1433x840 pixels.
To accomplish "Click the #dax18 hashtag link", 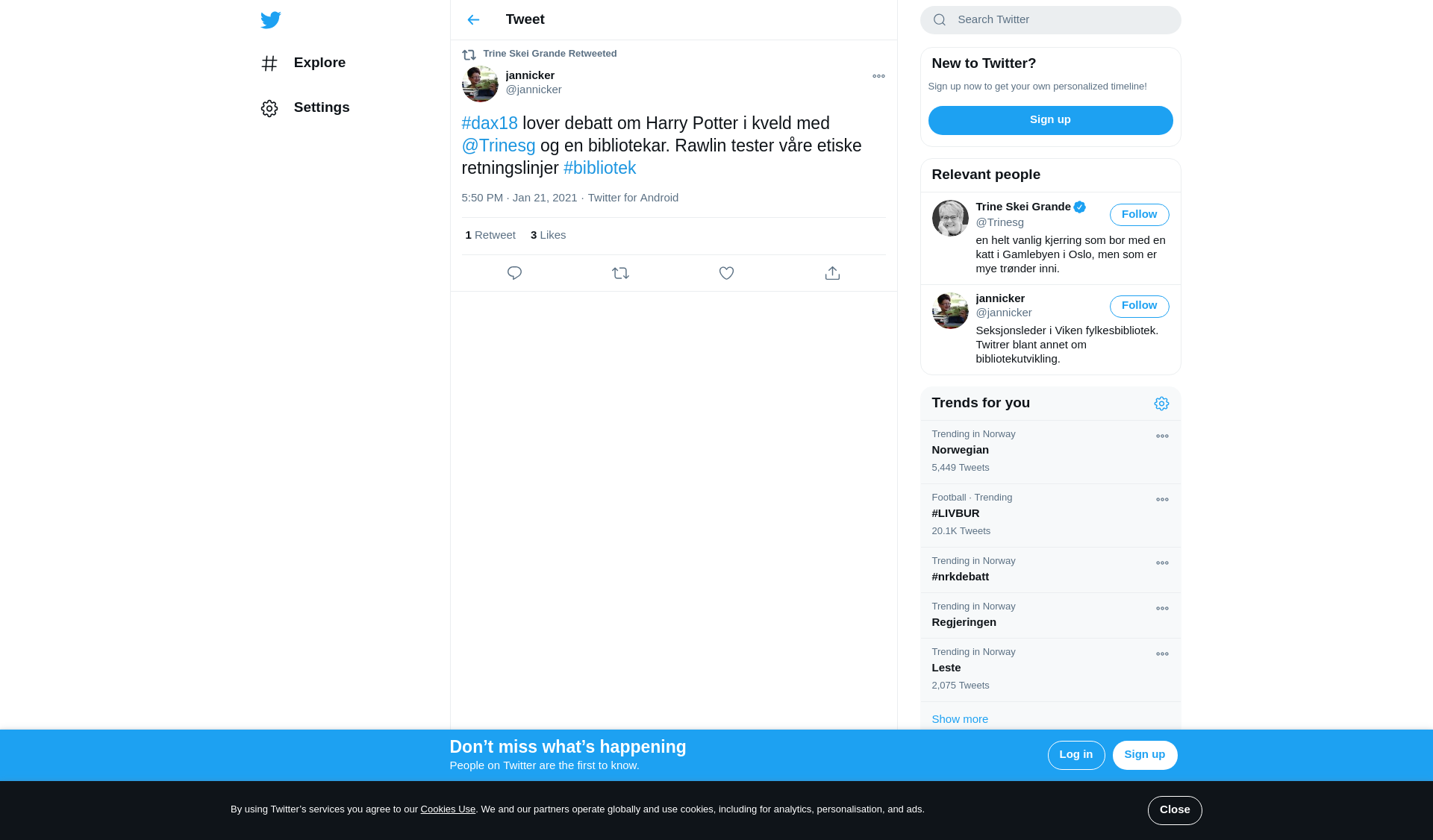I will tap(490, 124).
